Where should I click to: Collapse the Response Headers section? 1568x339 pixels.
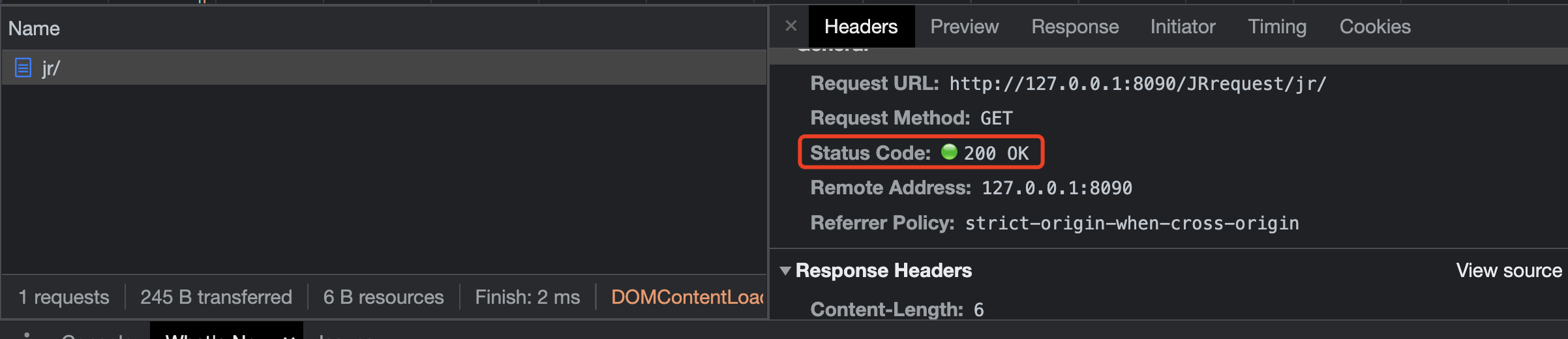[785, 271]
